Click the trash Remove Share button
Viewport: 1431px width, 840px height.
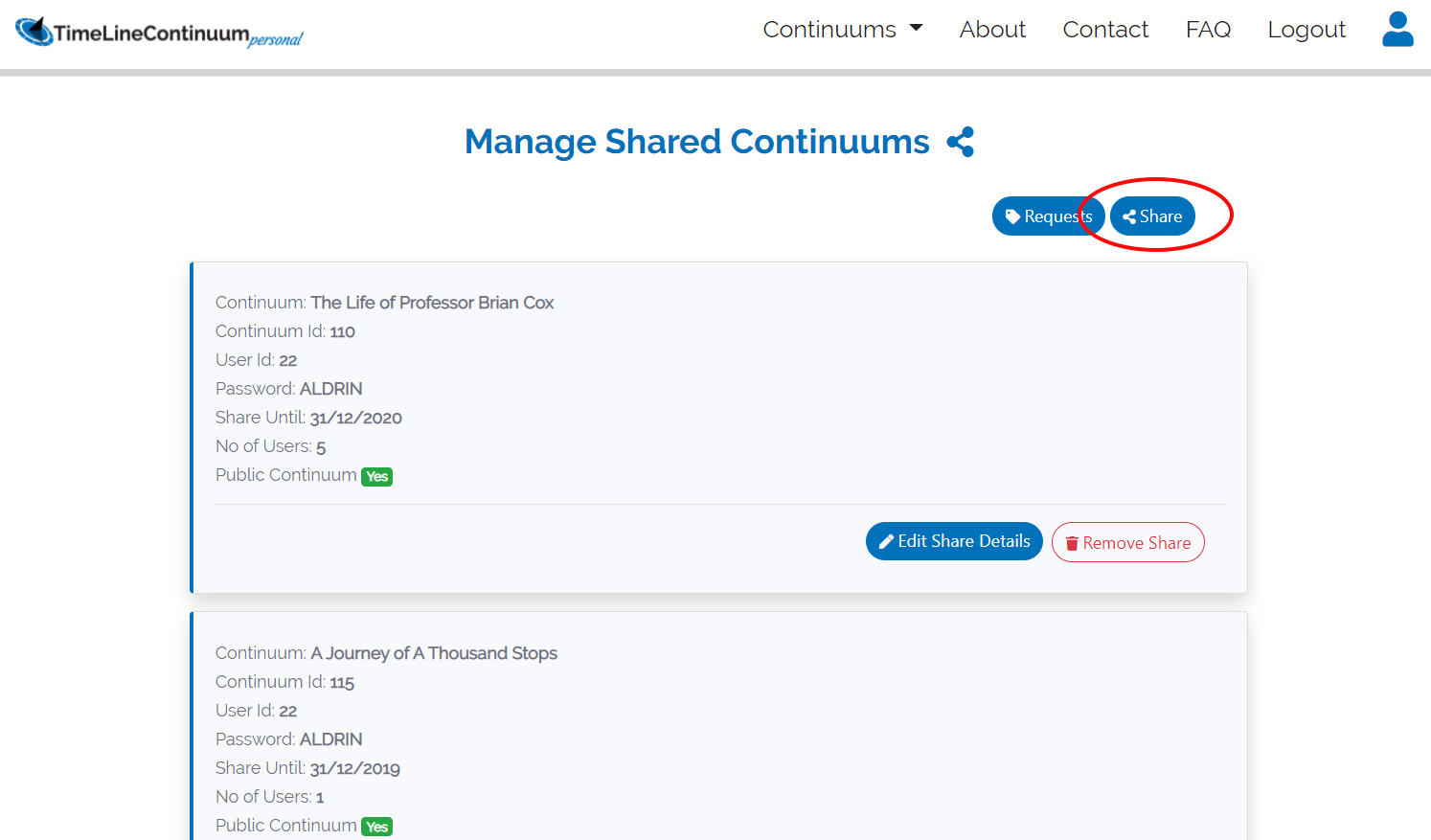pos(1127,543)
